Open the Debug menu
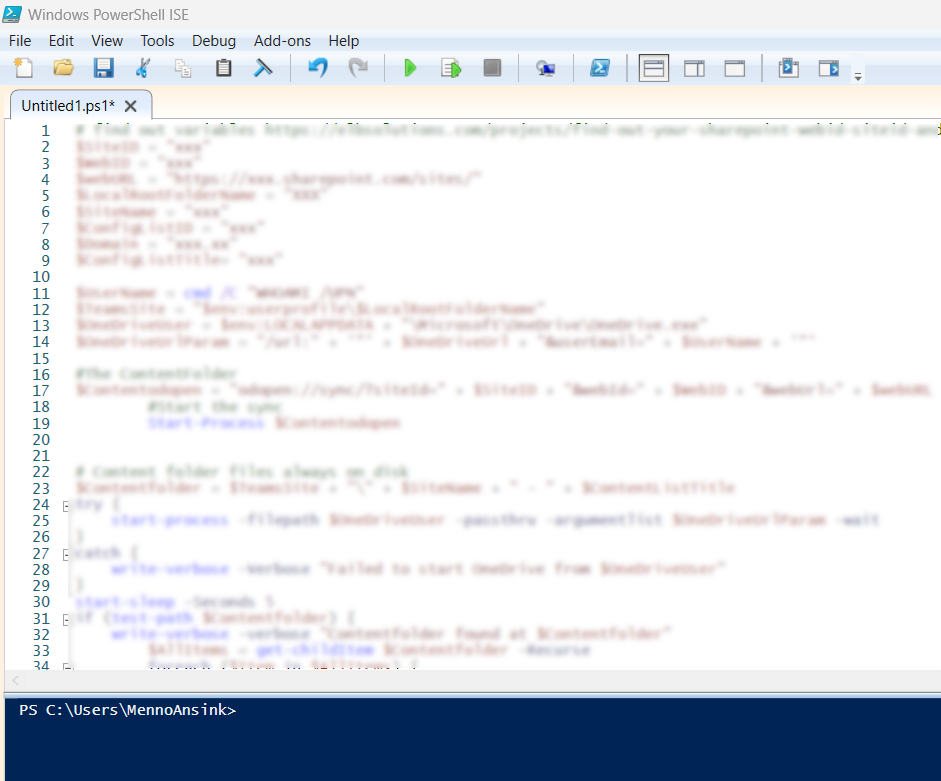Image resolution: width=941 pixels, height=781 pixels. click(x=214, y=41)
